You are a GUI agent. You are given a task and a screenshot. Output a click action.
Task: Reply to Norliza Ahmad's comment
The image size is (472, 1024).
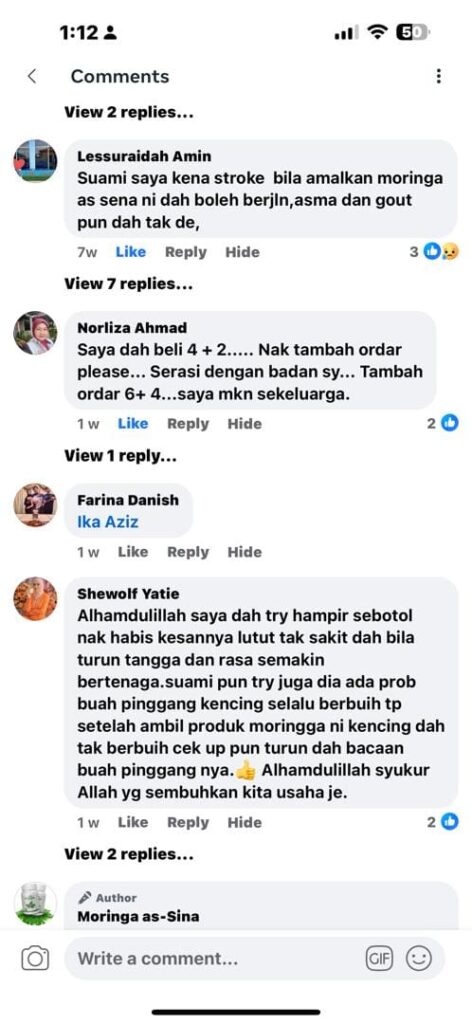(x=188, y=424)
